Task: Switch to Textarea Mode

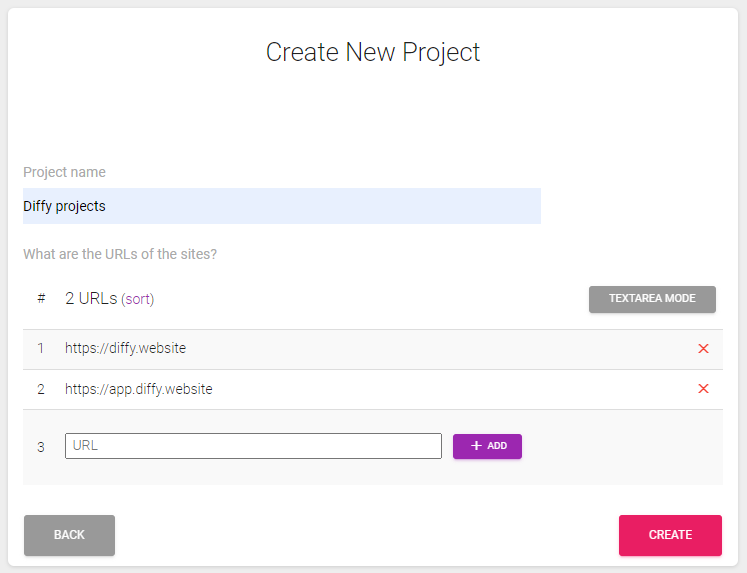Action: coord(652,299)
